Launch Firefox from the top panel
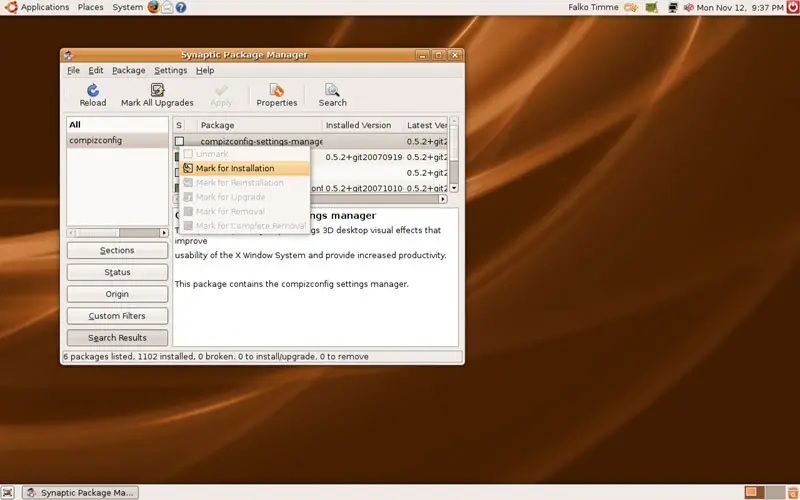 pos(154,7)
